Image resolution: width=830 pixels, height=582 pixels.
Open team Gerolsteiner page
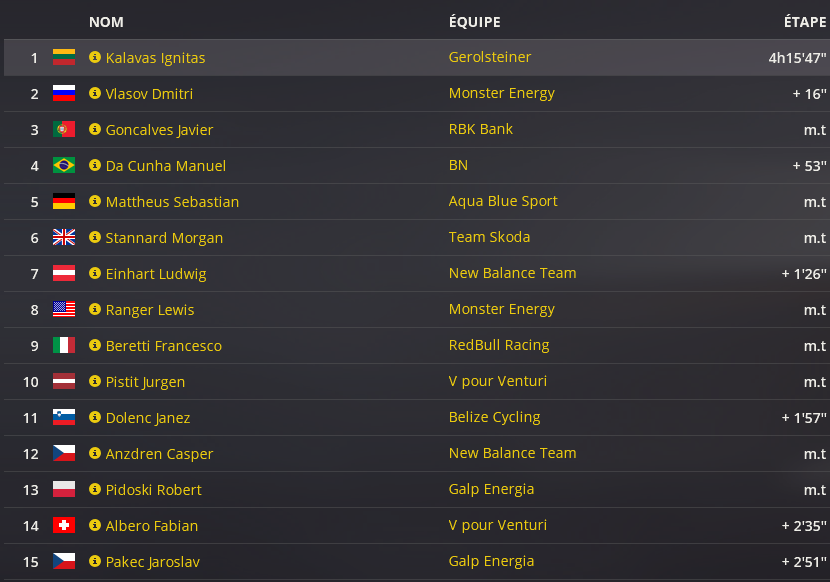pyautogui.click(x=490, y=57)
